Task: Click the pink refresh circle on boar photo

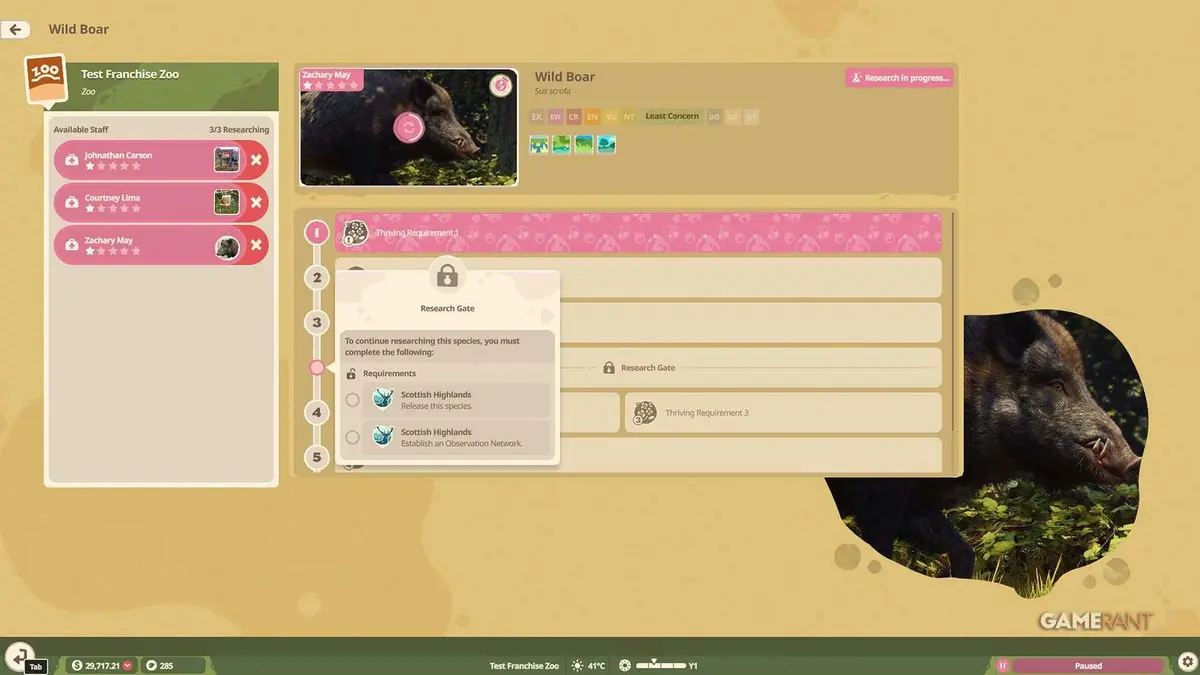Action: 407,127
